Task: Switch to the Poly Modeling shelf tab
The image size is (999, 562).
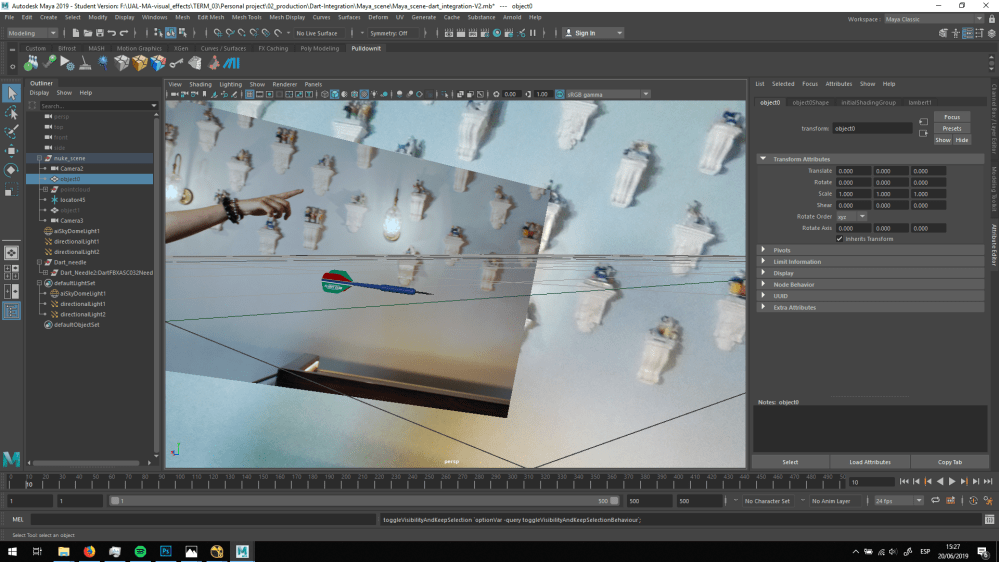Action: (319, 48)
